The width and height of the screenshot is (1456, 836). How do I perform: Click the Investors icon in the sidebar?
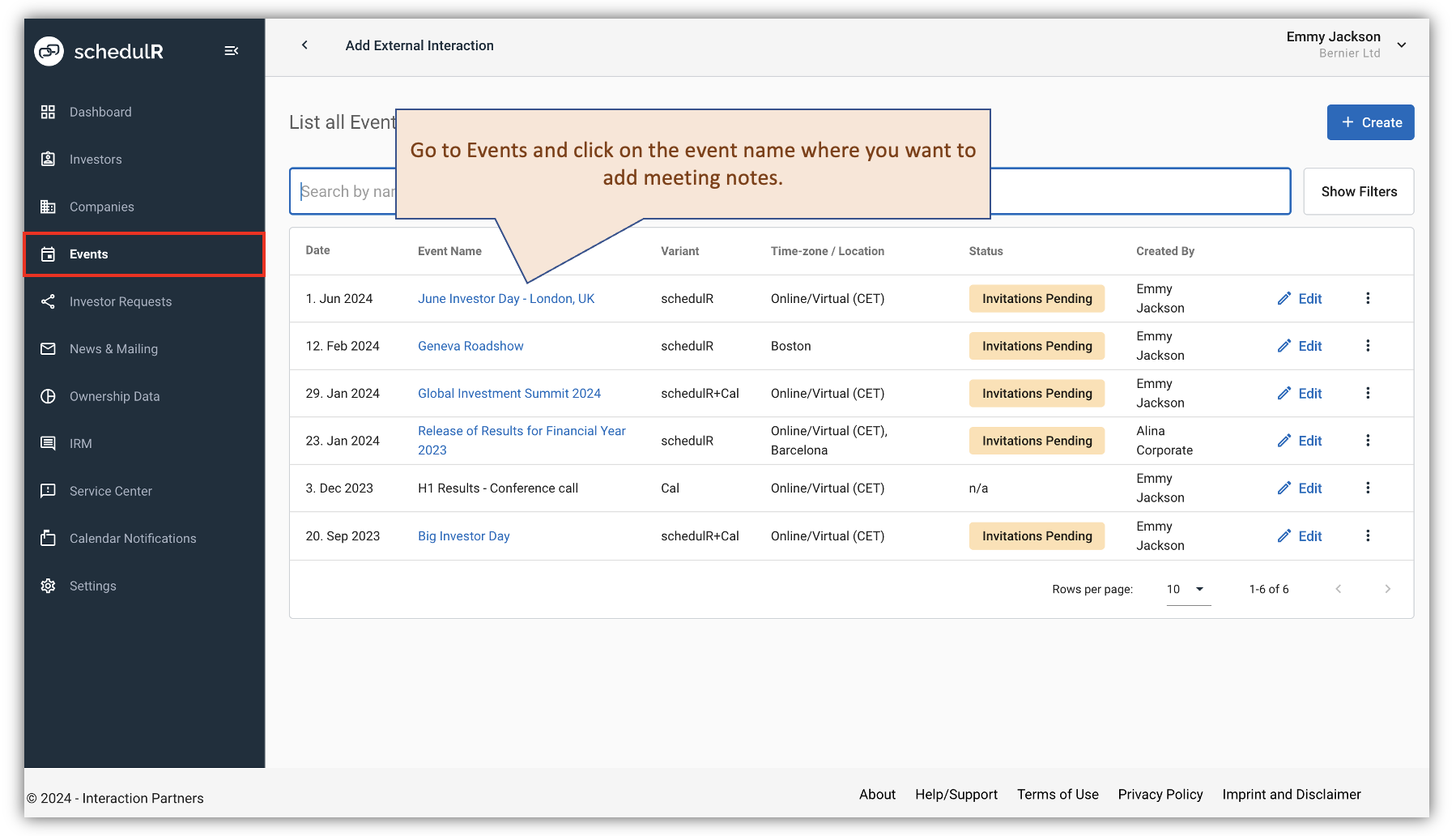[x=49, y=159]
